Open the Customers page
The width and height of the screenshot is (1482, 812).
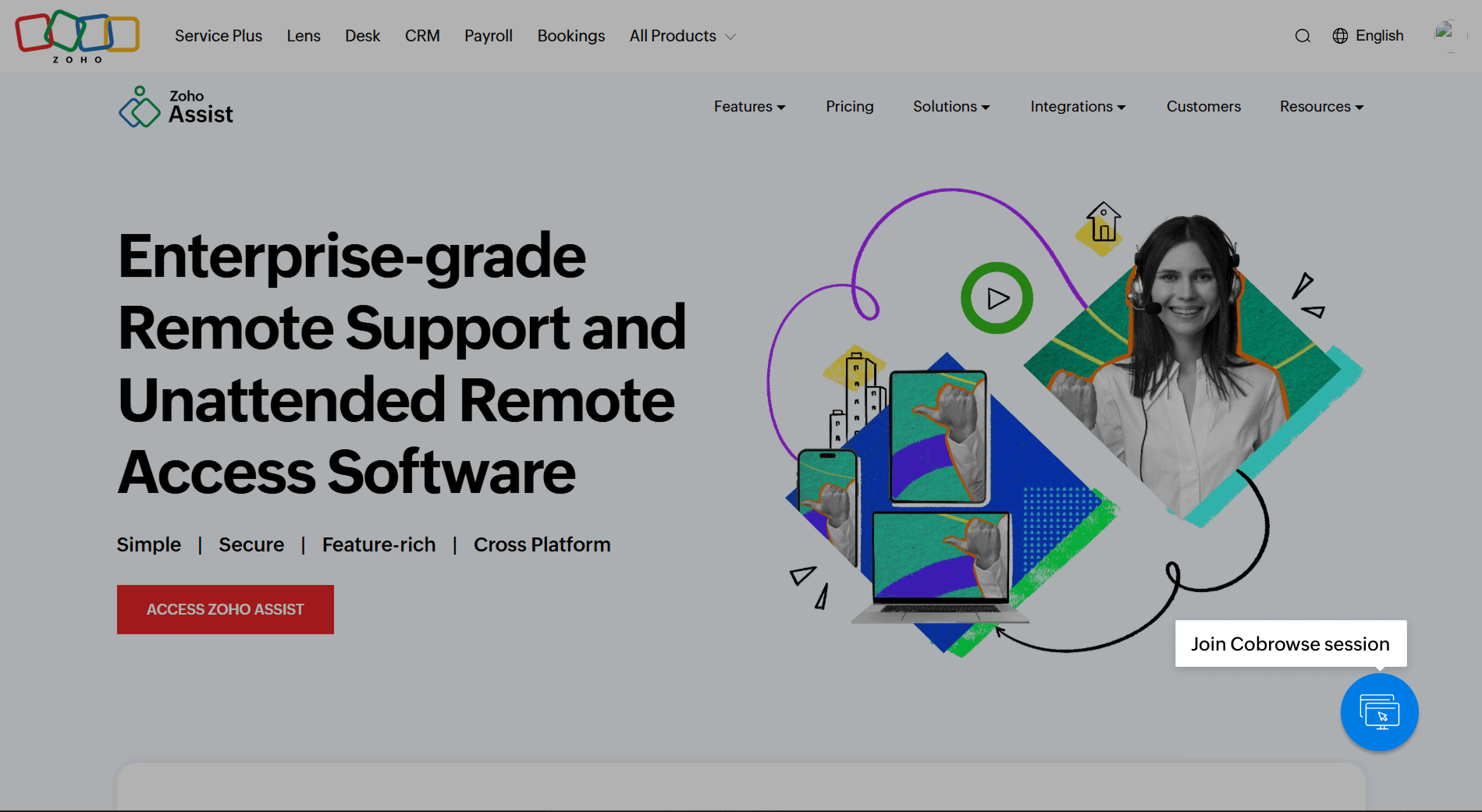(x=1203, y=107)
